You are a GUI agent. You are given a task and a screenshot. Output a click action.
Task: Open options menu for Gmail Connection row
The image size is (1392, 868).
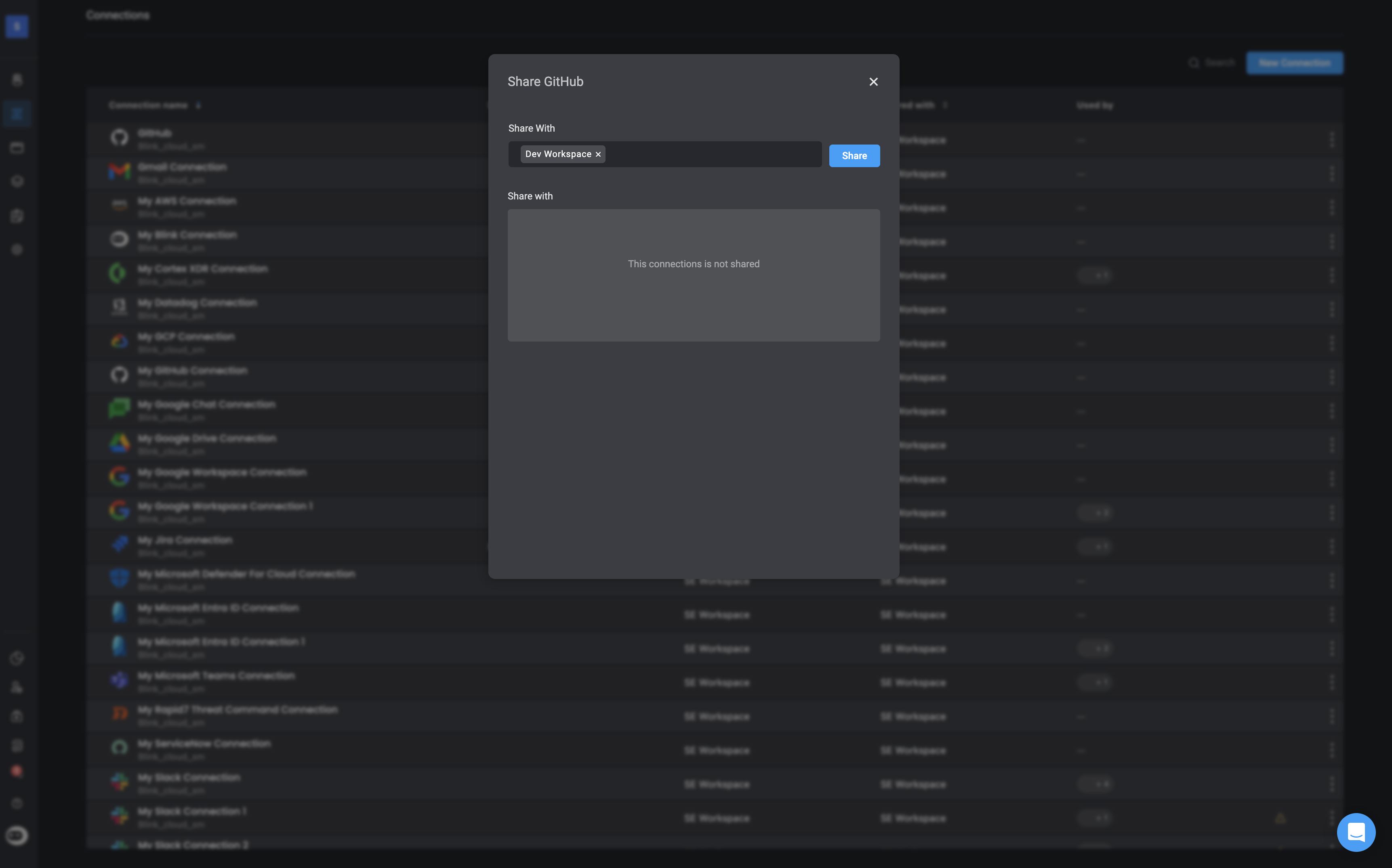tap(1332, 173)
